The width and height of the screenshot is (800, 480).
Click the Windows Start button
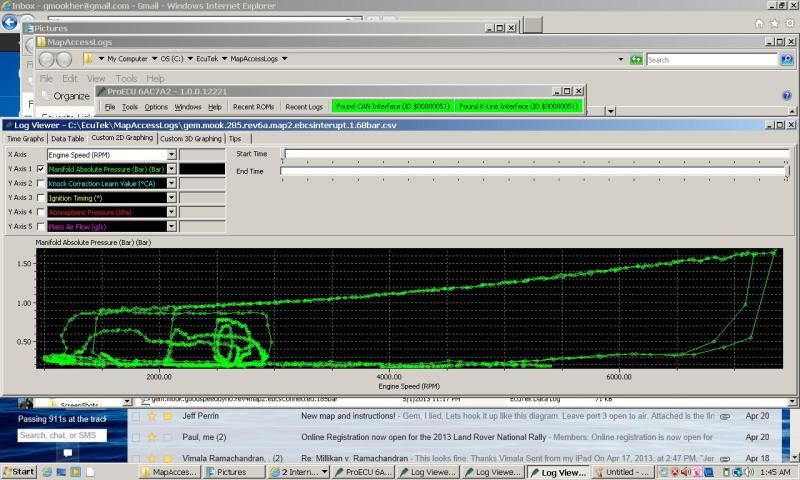click(x=18, y=471)
